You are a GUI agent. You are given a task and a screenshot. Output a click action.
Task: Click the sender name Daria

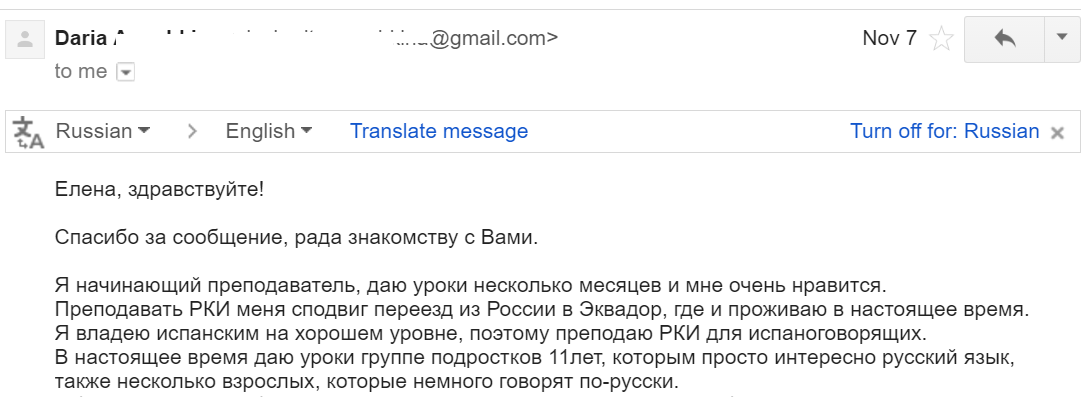81,38
